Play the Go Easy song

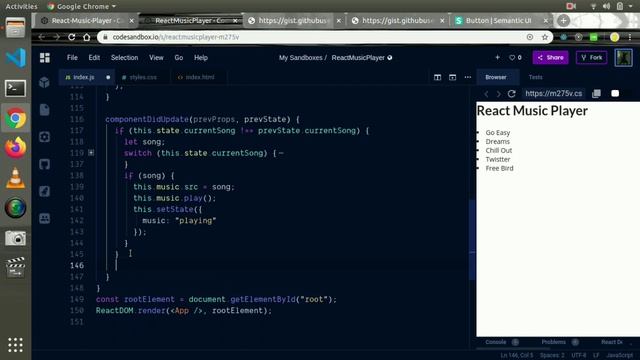coord(498,133)
